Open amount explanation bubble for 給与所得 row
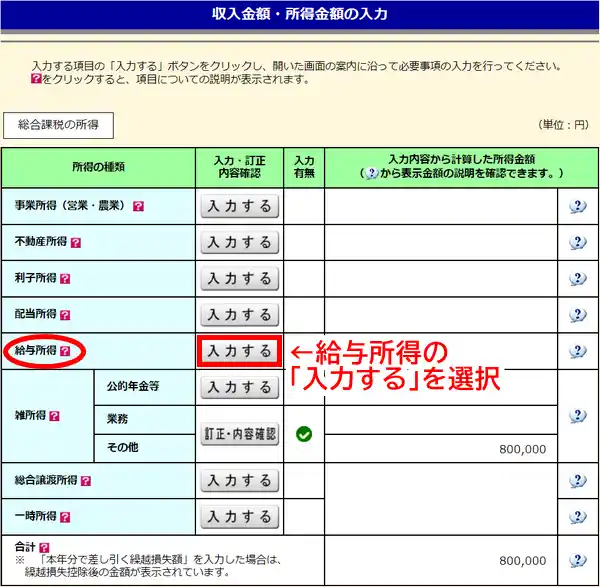This screenshot has width=600, height=587. click(x=577, y=351)
